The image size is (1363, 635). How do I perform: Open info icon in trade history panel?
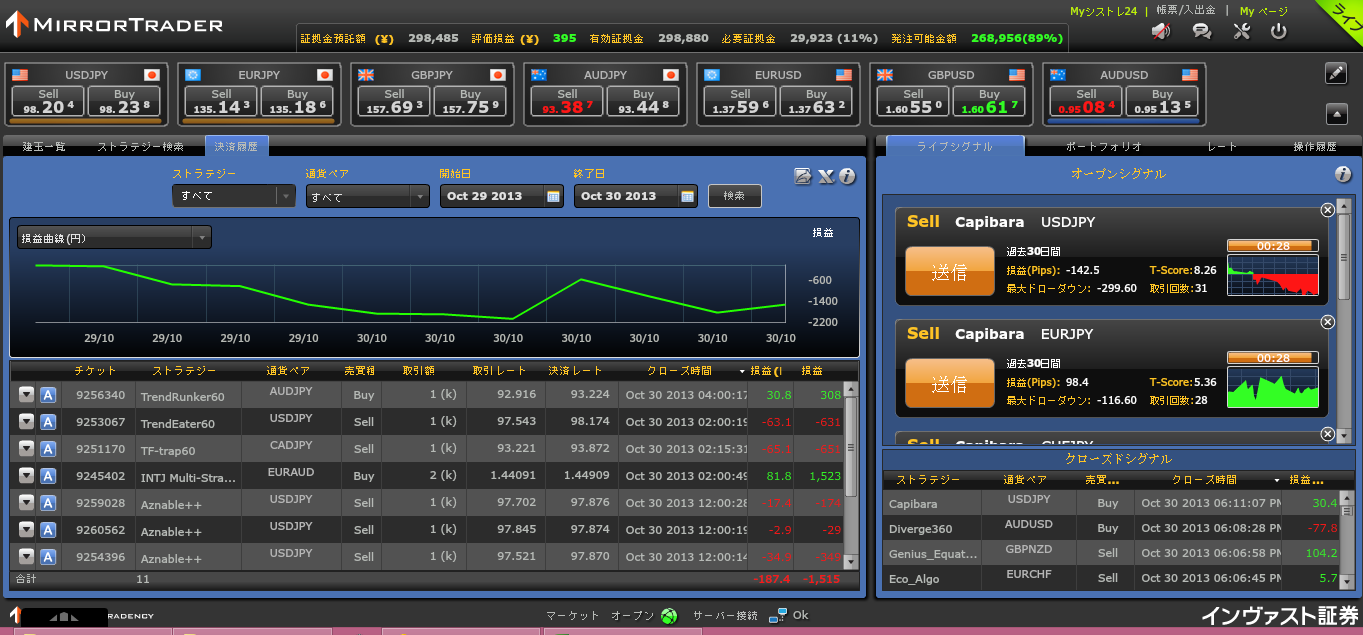point(847,176)
